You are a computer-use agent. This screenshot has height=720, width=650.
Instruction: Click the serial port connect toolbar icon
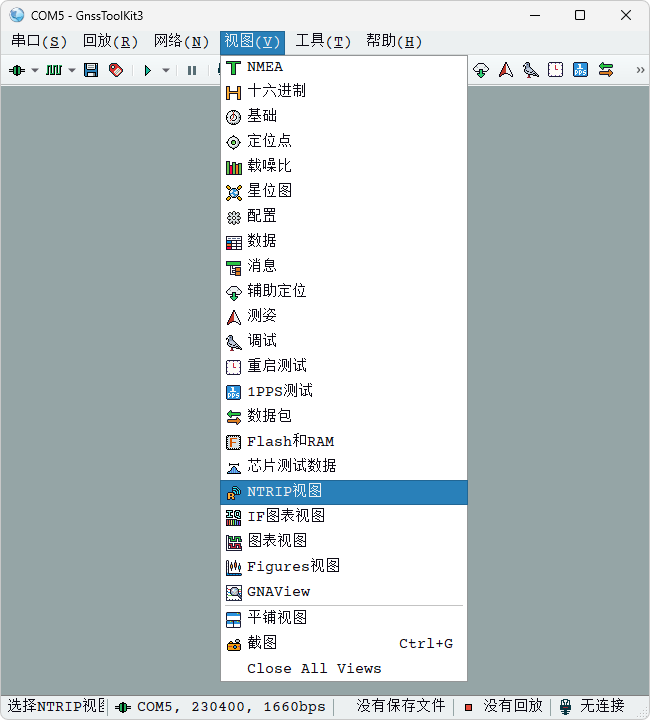(17, 70)
